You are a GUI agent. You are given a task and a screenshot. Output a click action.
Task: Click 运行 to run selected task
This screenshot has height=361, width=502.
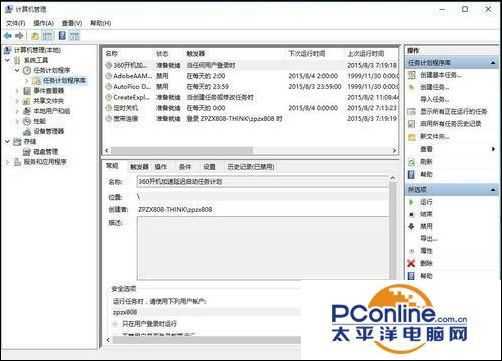[426, 202]
